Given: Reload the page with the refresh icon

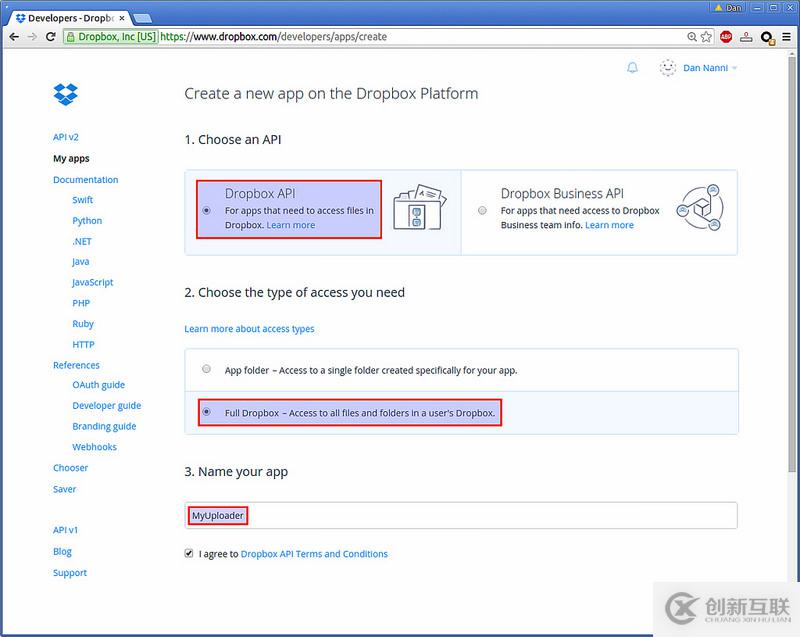Looking at the screenshot, I should (x=51, y=37).
